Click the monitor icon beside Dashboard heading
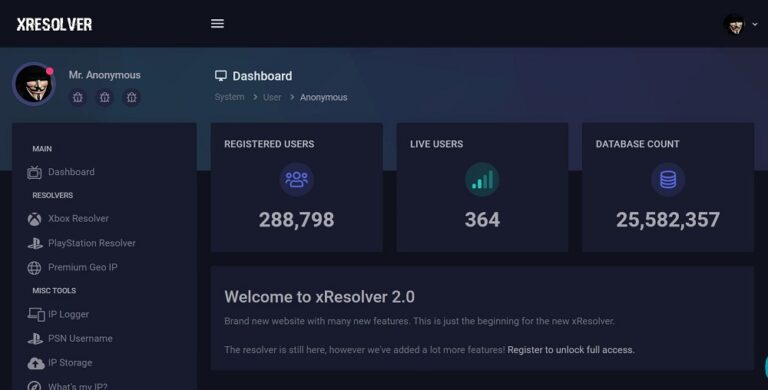Viewport: 768px width, 390px height. 221,75
